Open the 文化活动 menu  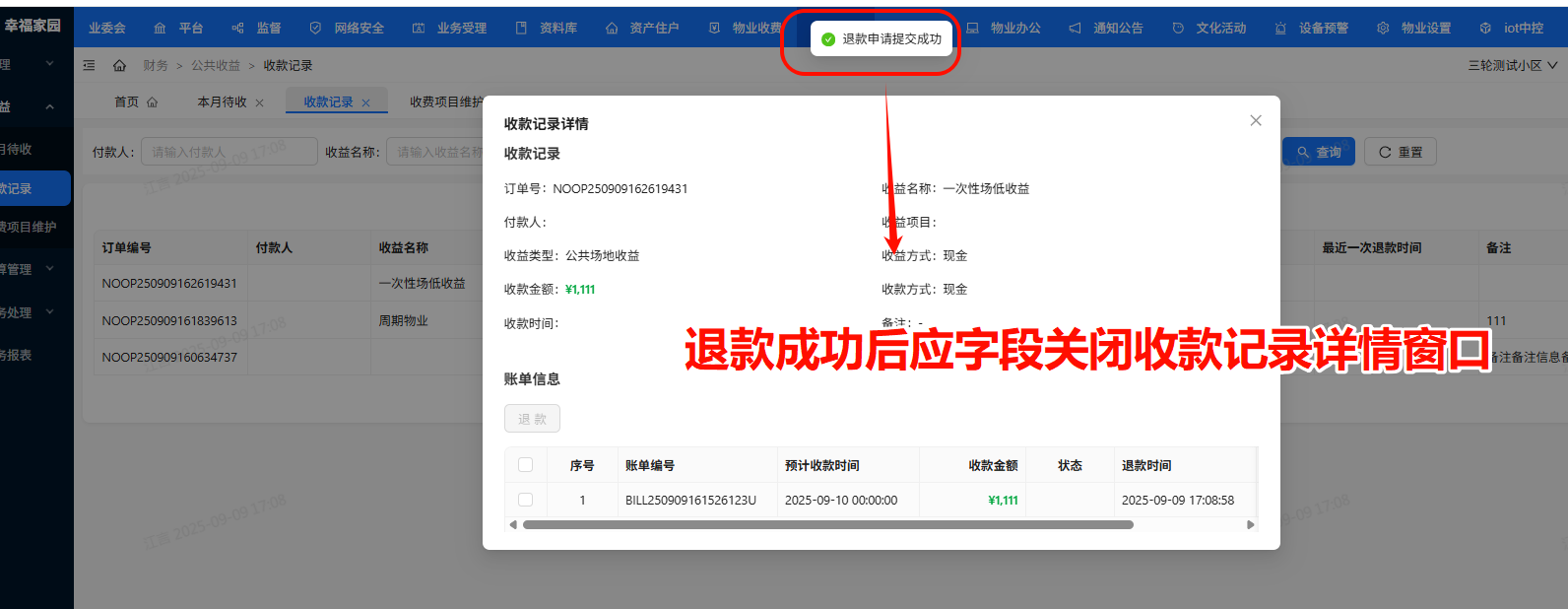click(1209, 28)
